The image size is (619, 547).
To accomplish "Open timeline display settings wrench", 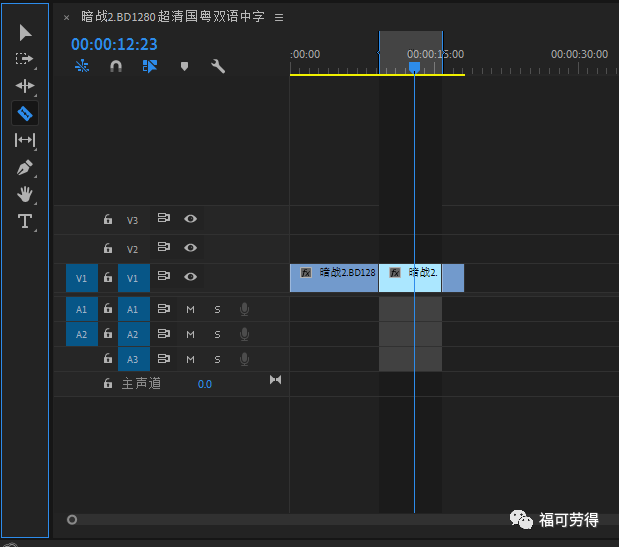I will tap(218, 66).
